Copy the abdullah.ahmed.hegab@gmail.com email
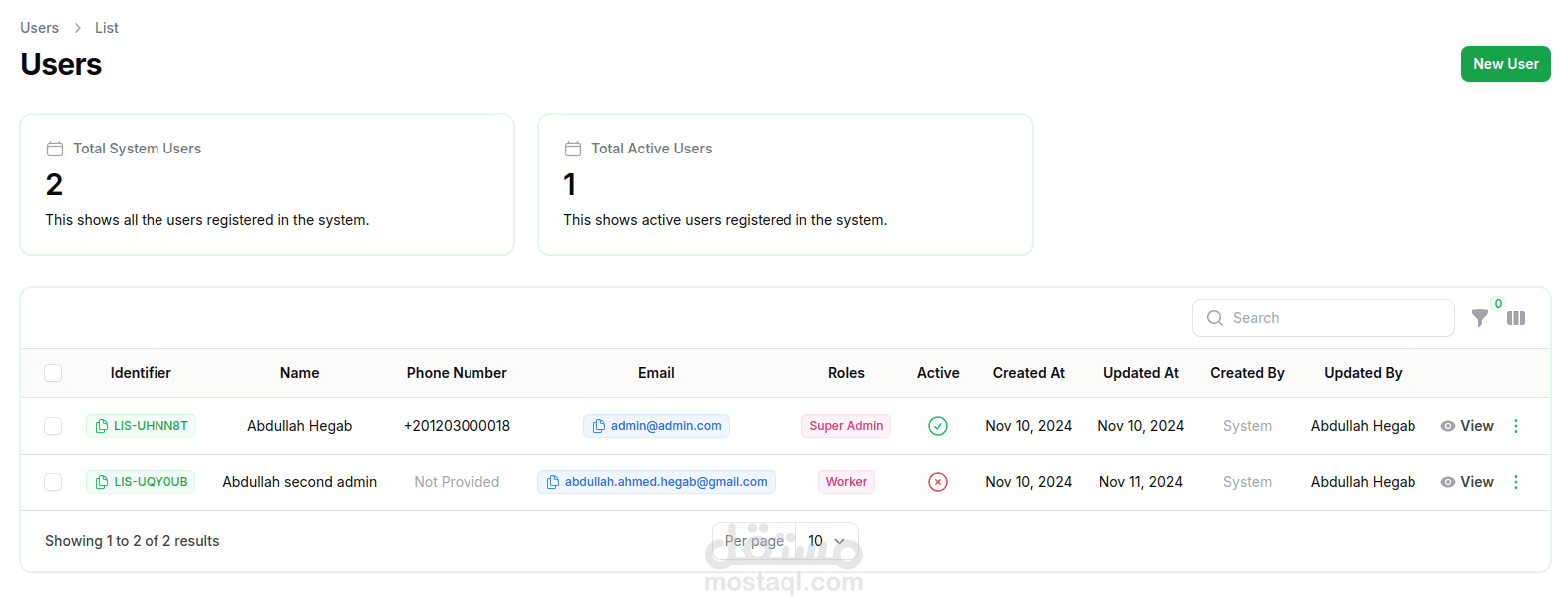 coord(656,482)
